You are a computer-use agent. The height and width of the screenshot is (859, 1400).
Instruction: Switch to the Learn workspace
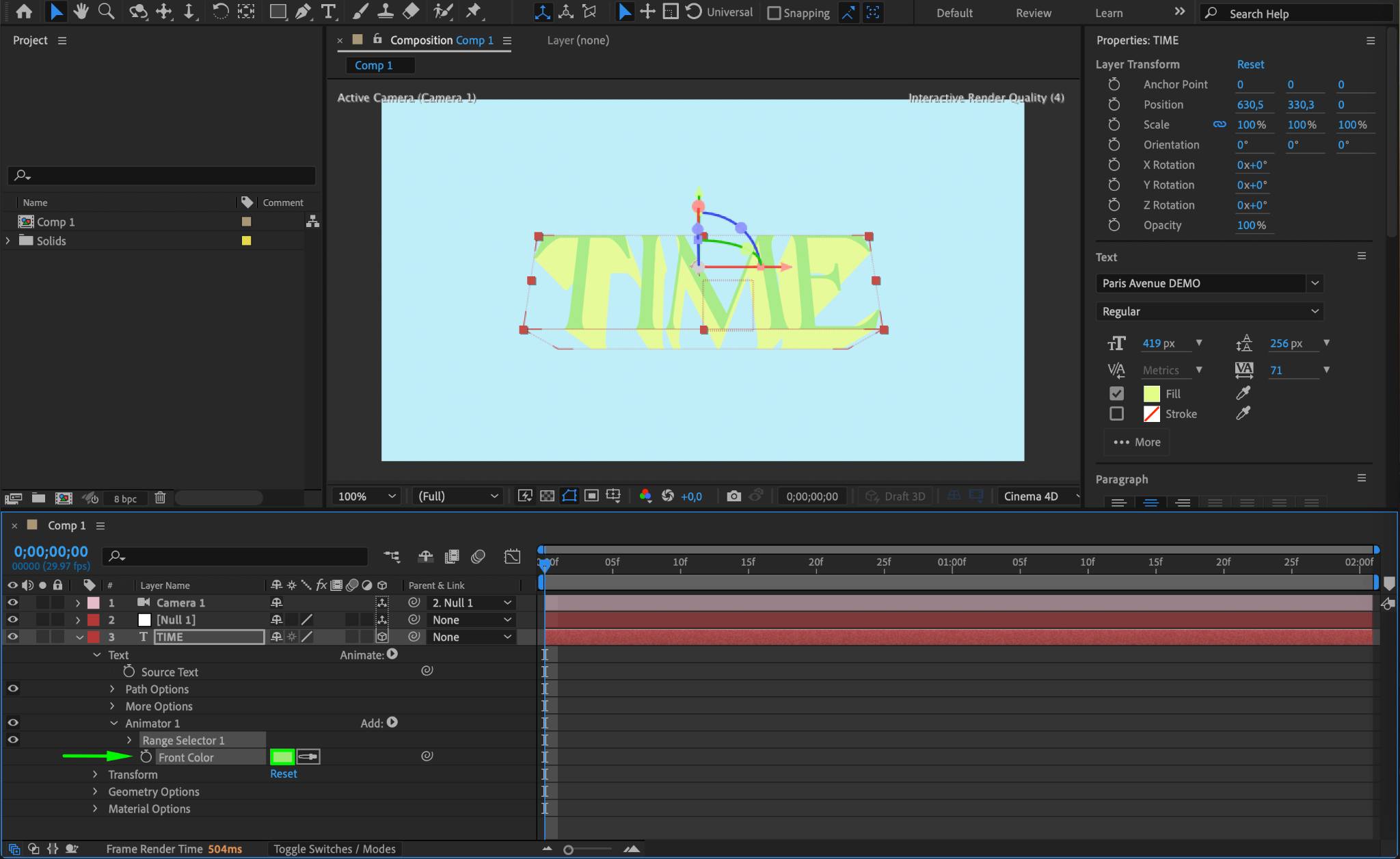[x=1108, y=13]
